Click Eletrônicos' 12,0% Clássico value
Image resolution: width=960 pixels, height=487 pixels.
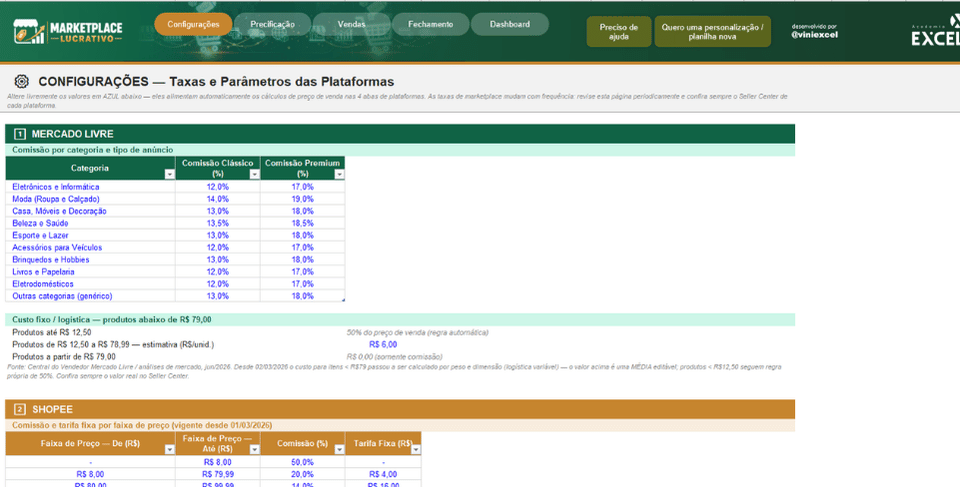[217, 187]
